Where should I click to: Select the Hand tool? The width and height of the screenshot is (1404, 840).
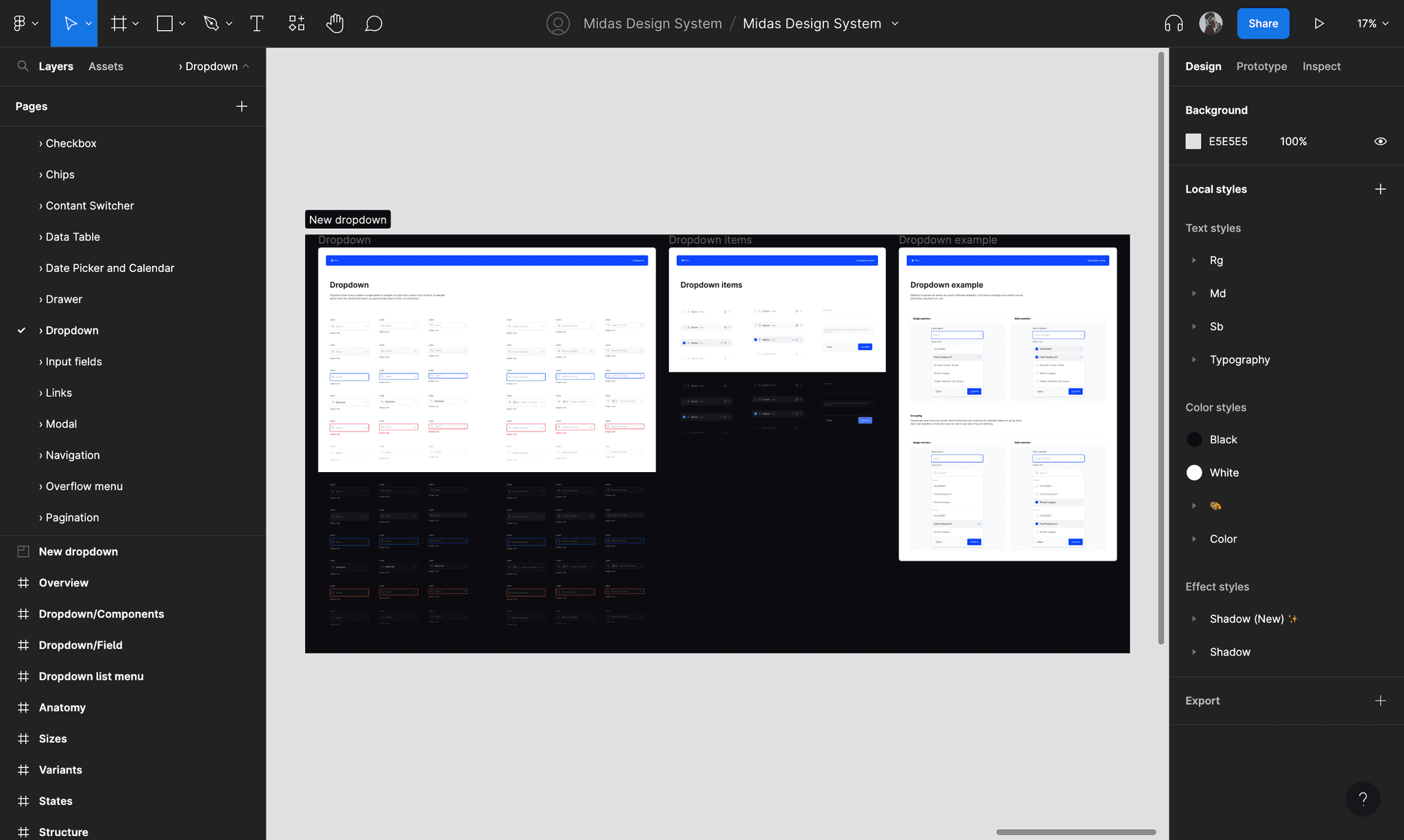coord(335,23)
